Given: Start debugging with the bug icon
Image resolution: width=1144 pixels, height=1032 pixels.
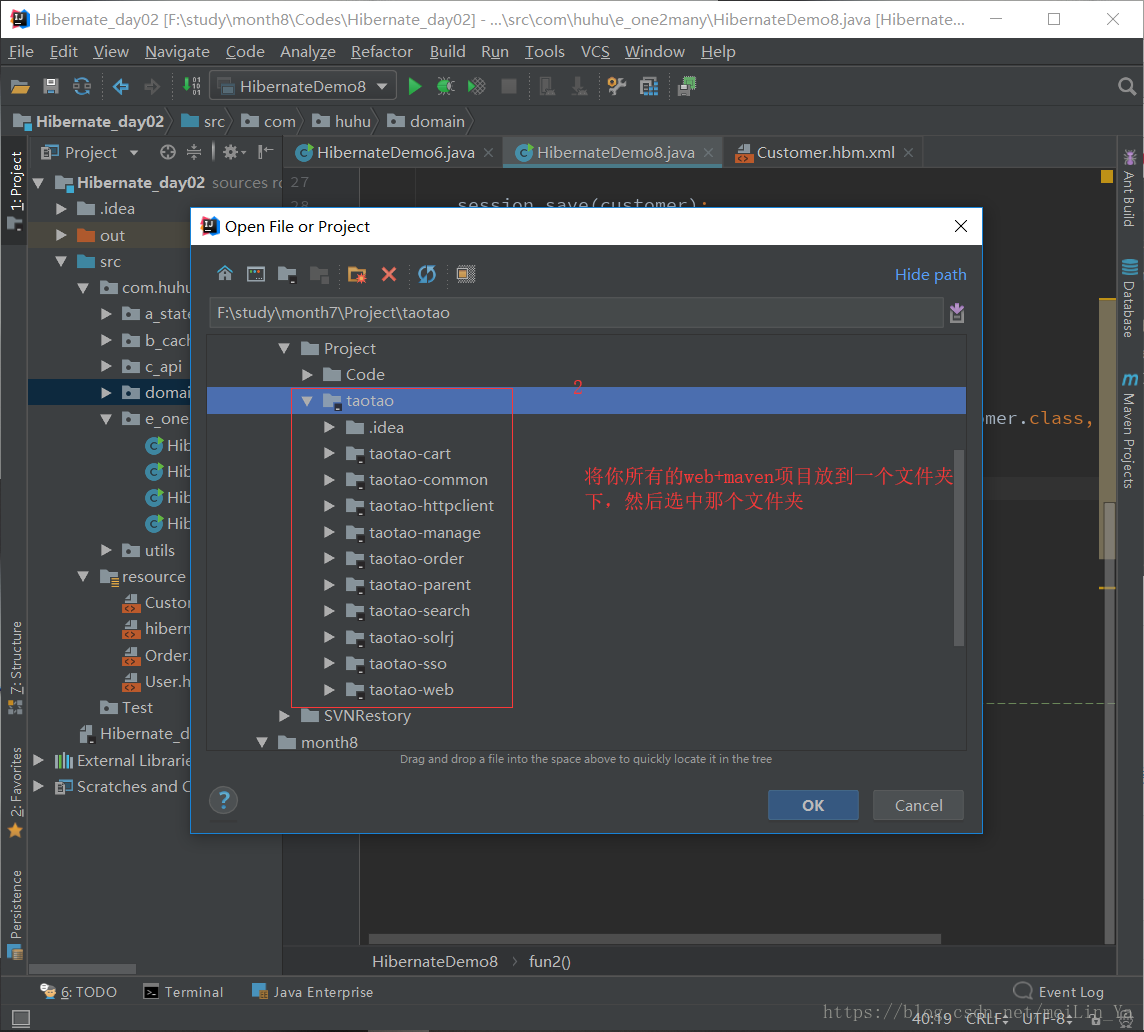Looking at the screenshot, I should [x=445, y=86].
